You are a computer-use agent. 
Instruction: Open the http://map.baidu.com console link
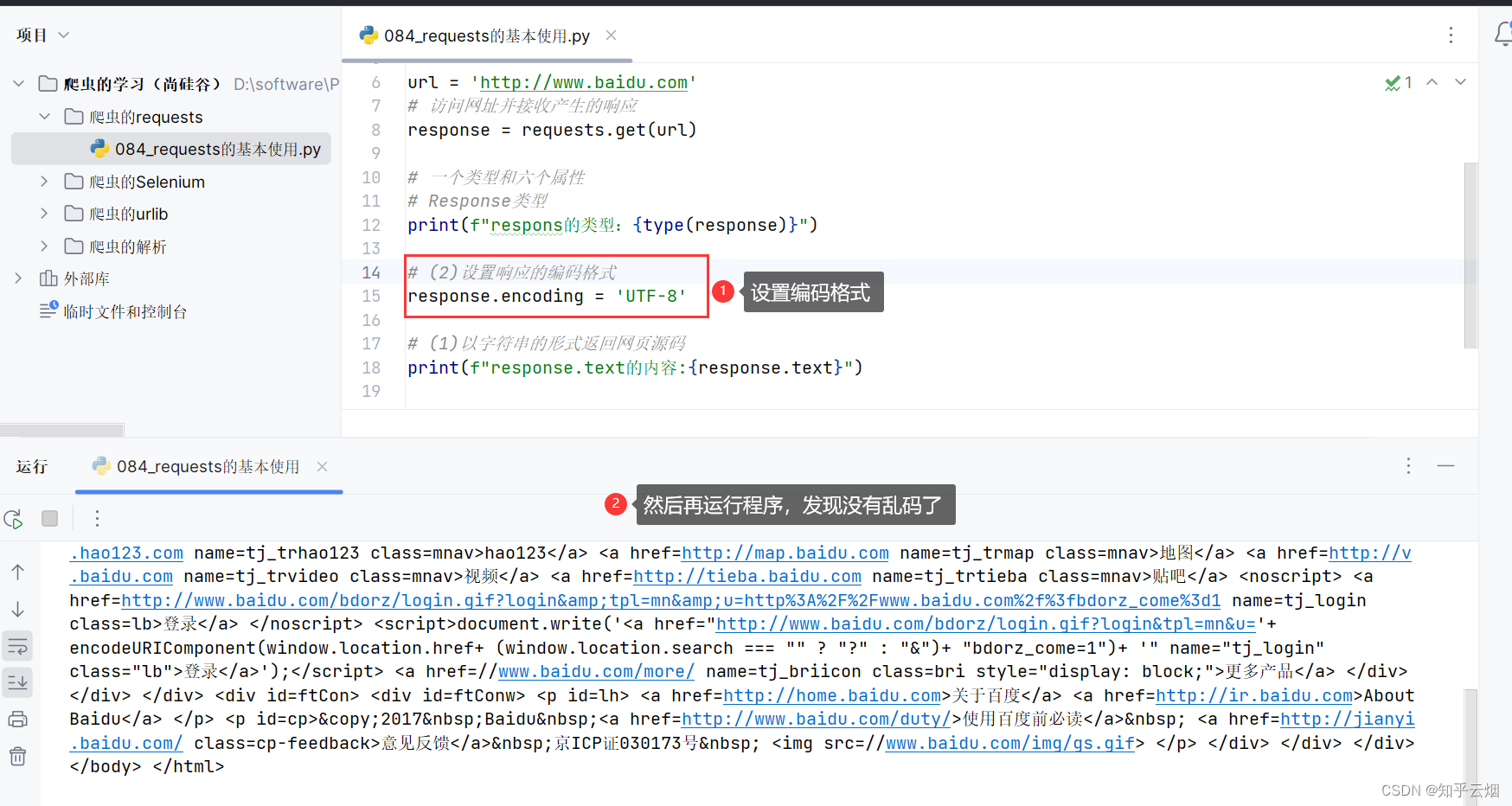point(785,553)
